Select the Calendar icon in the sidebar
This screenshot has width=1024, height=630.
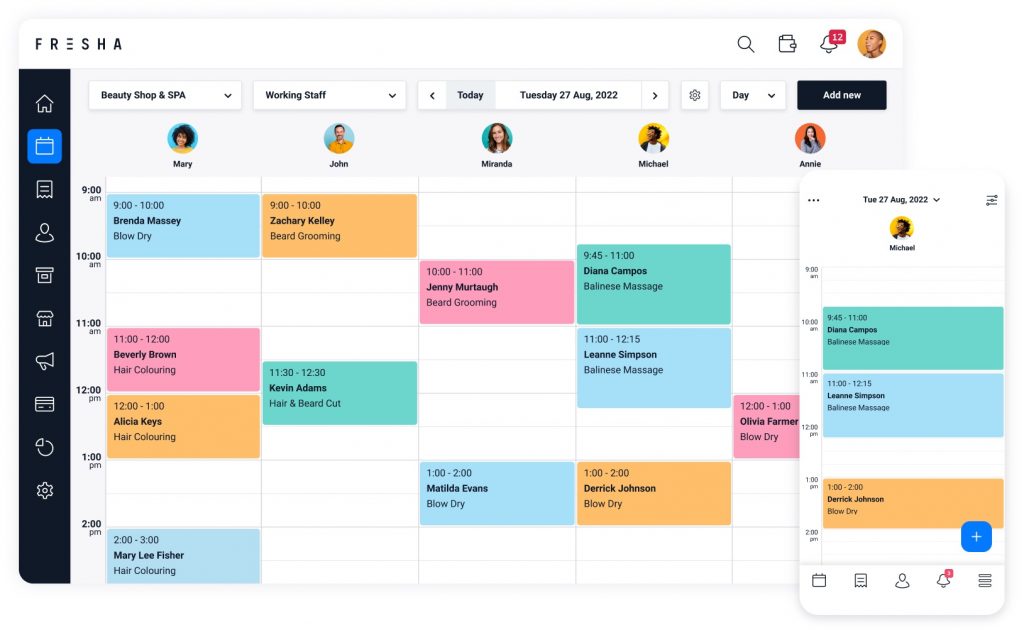point(44,146)
